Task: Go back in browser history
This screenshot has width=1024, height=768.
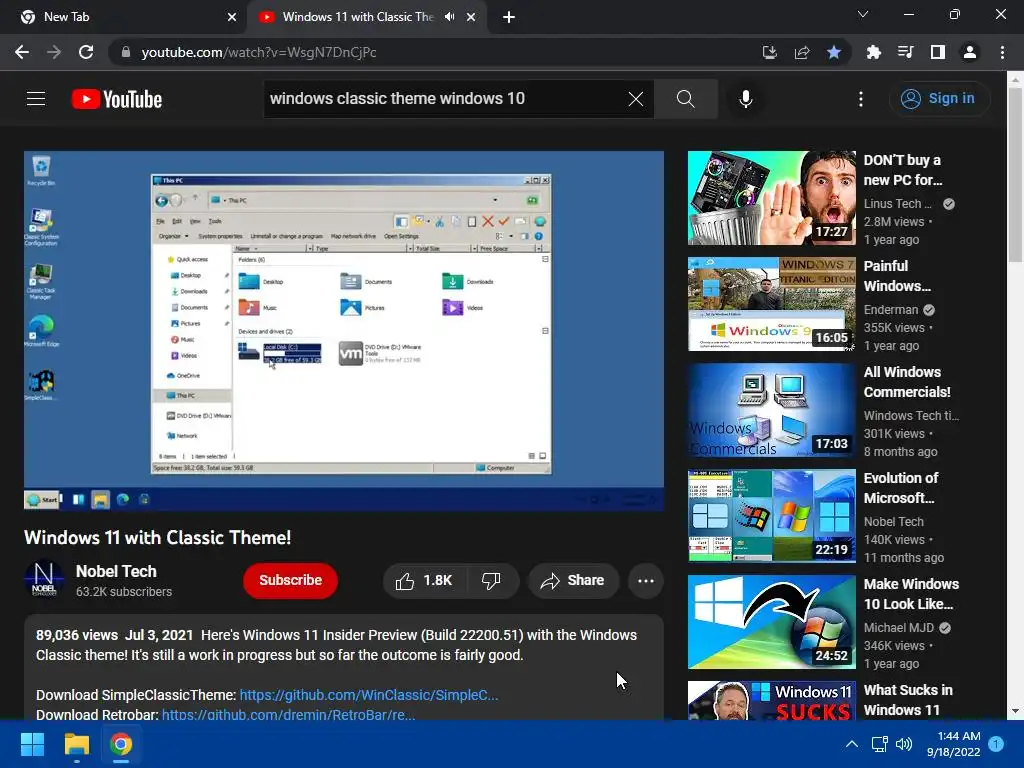Action: (x=22, y=52)
